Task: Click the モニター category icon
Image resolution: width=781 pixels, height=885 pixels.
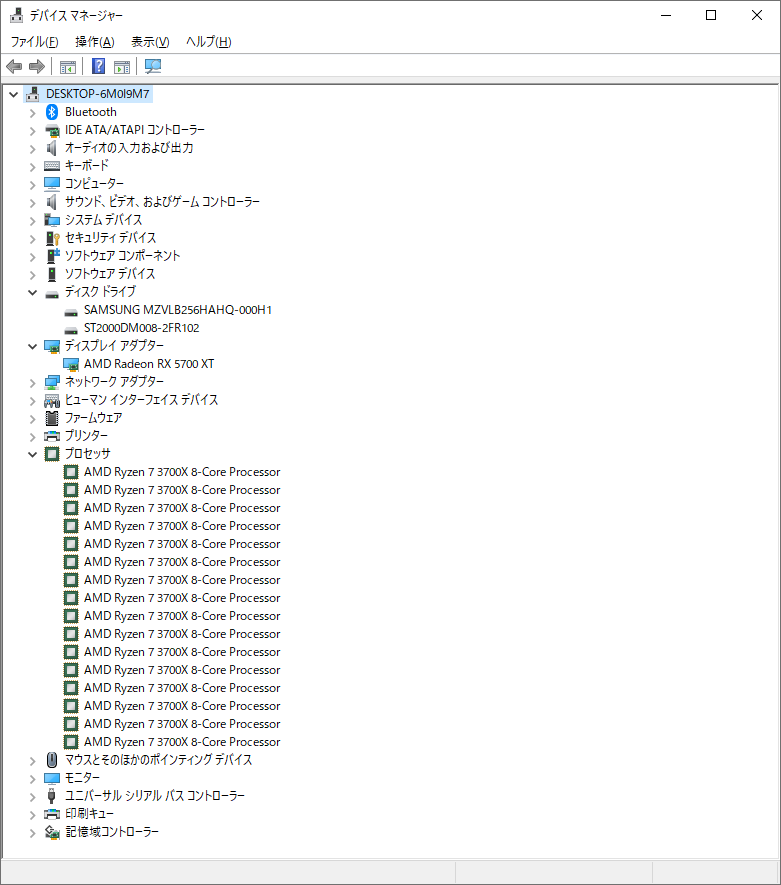Action: coord(52,778)
